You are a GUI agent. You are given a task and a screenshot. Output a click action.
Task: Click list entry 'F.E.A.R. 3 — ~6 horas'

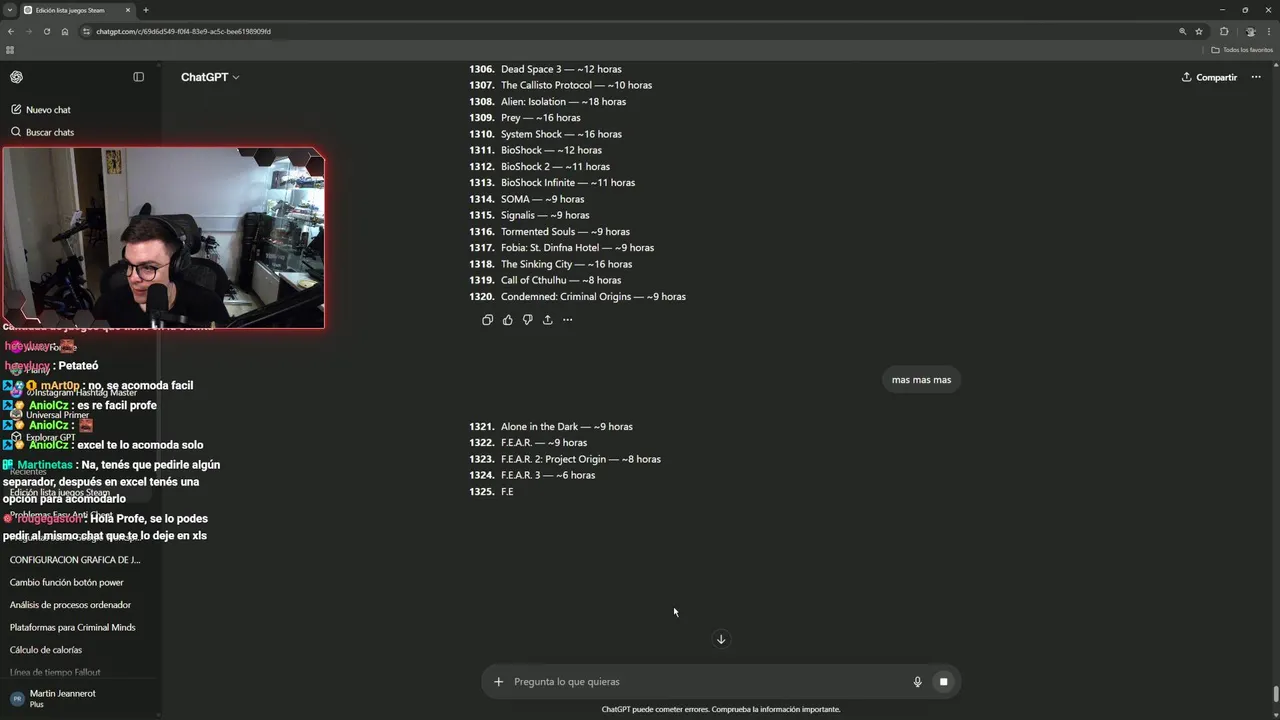tap(548, 475)
